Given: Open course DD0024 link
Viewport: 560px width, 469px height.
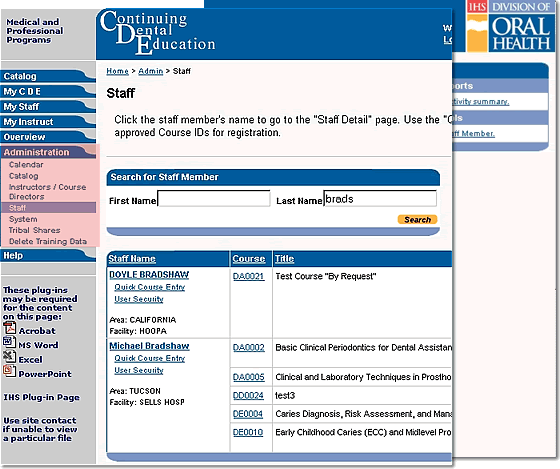Looking at the screenshot, I should tap(248, 396).
